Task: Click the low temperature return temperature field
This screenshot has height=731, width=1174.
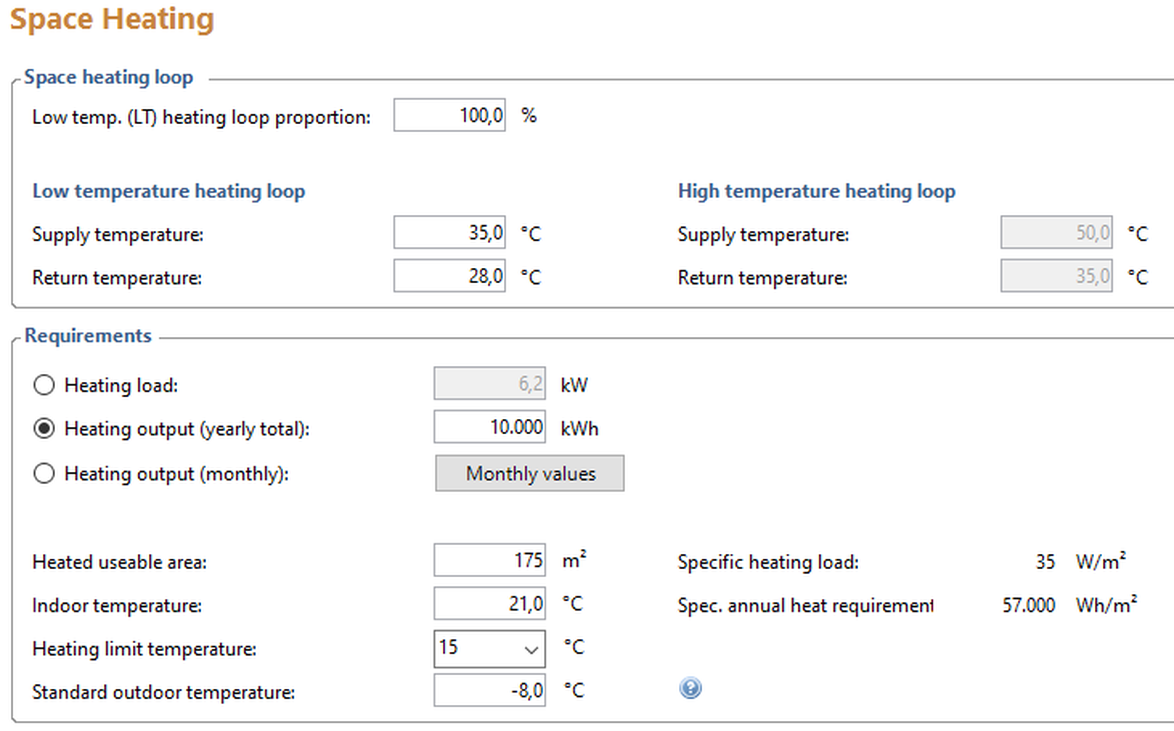Action: tap(450, 277)
